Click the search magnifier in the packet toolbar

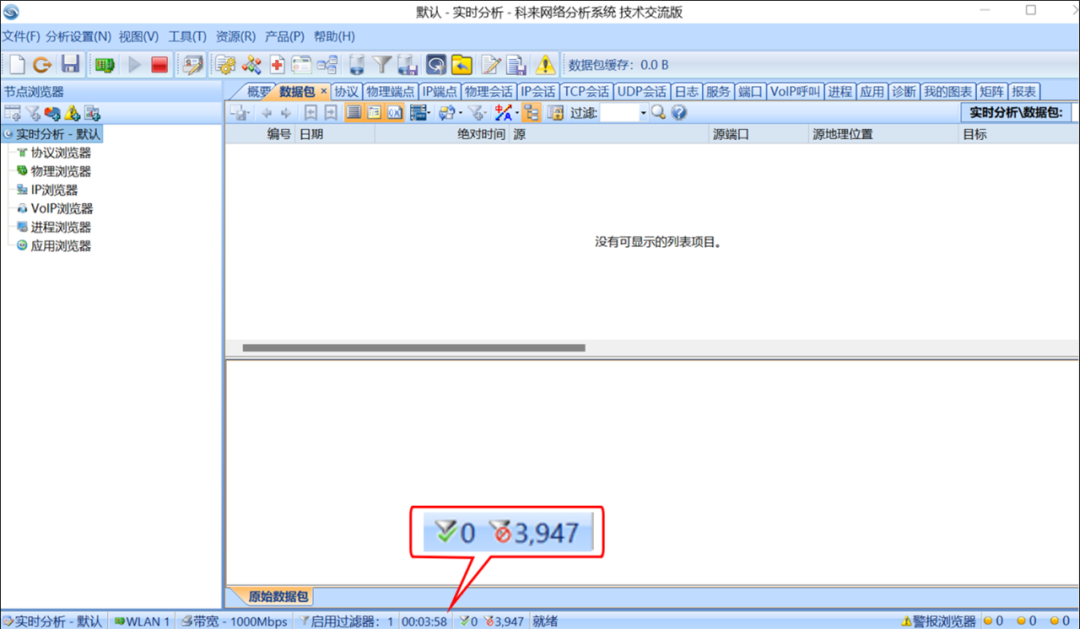[658, 112]
